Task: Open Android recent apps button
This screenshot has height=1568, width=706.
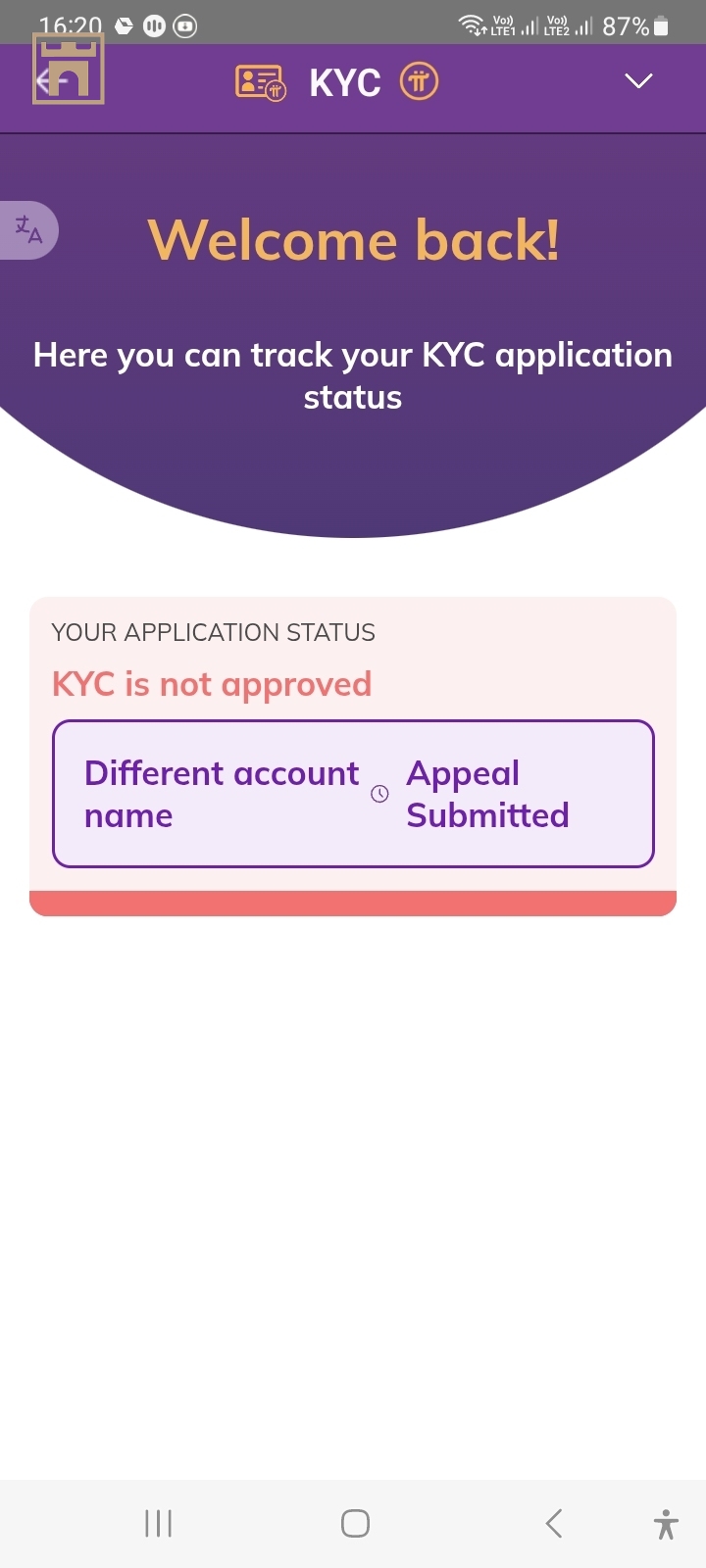Action: click(x=158, y=1523)
